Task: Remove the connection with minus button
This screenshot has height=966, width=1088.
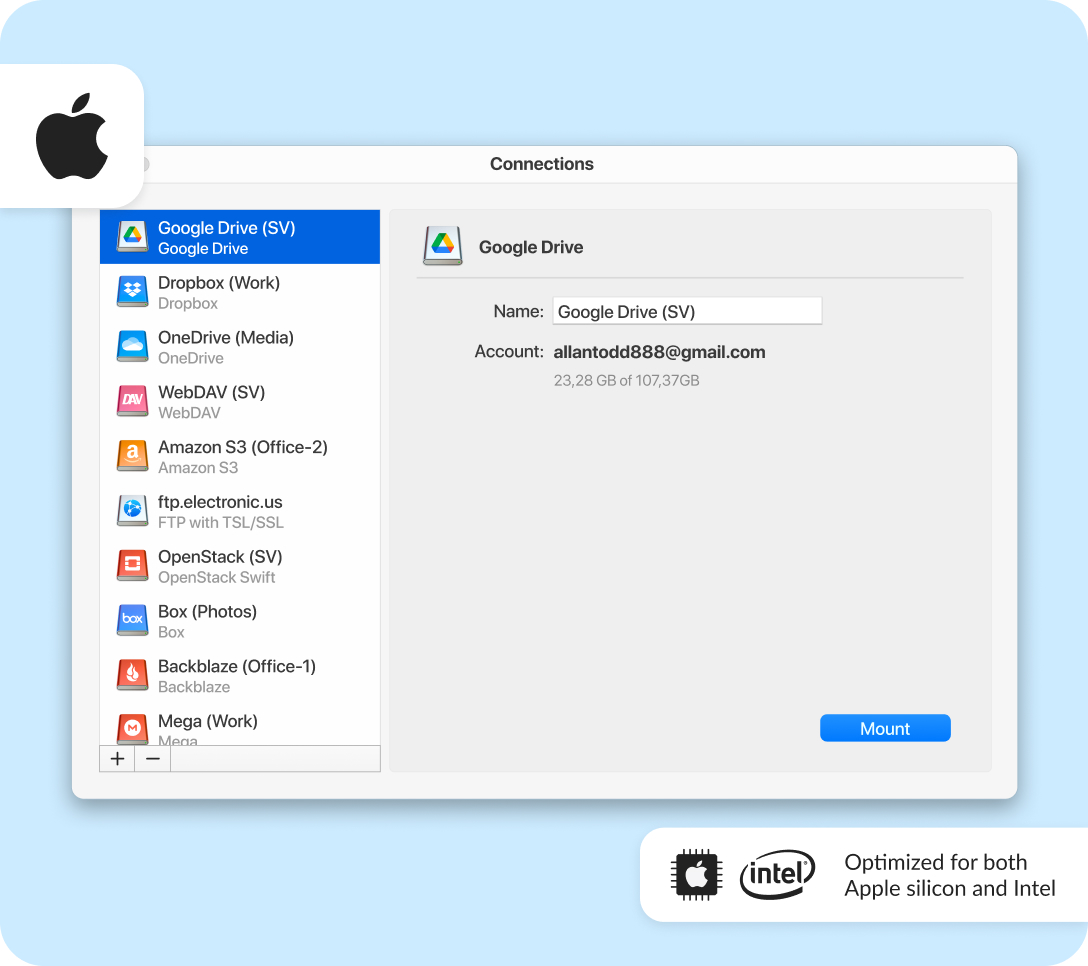Action: (x=152, y=759)
